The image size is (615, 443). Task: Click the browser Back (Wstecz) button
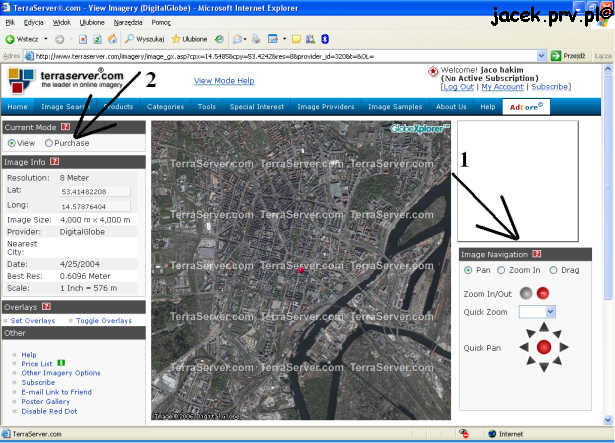click(x=22, y=39)
